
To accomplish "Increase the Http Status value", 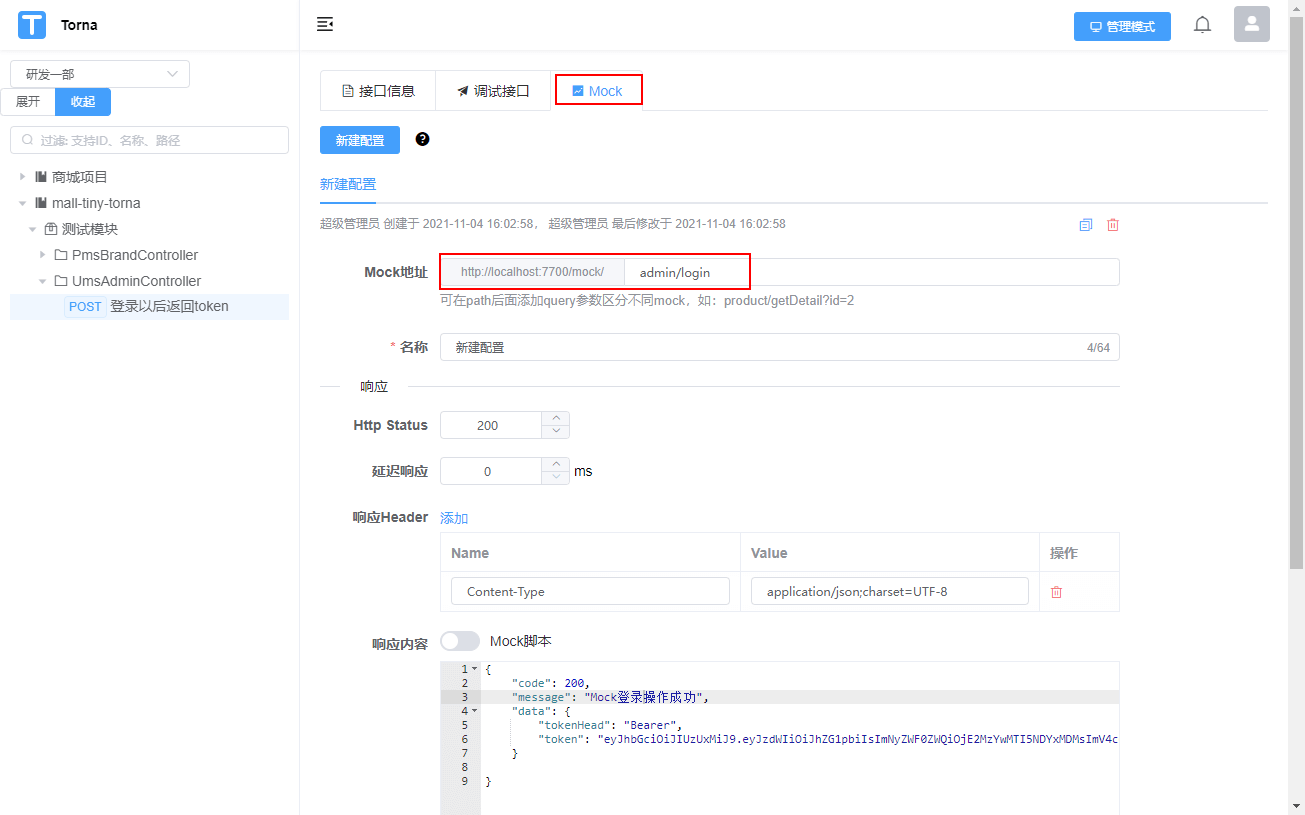I will (555, 418).
